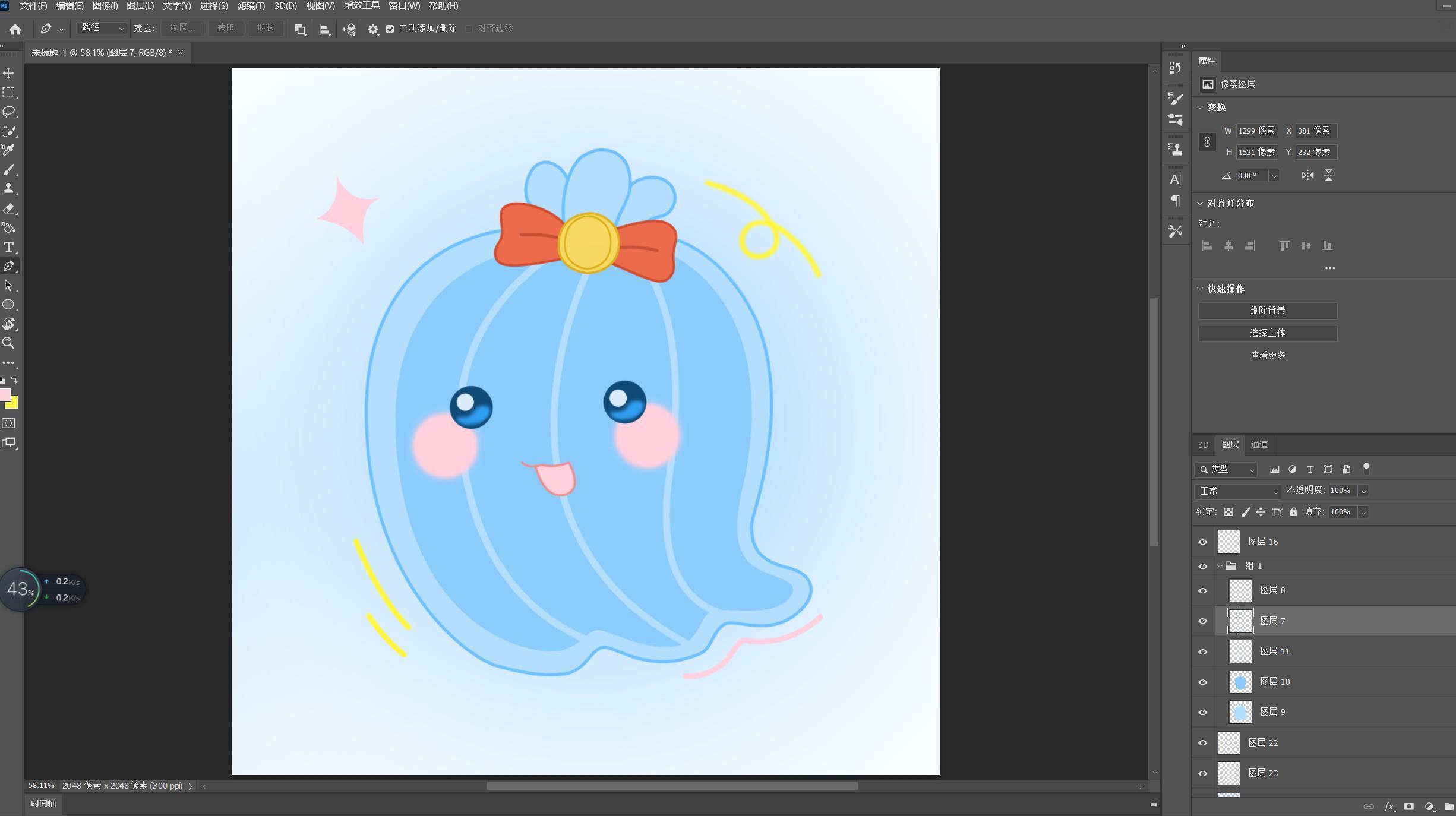Select the Paint Bucket tool

9,227
